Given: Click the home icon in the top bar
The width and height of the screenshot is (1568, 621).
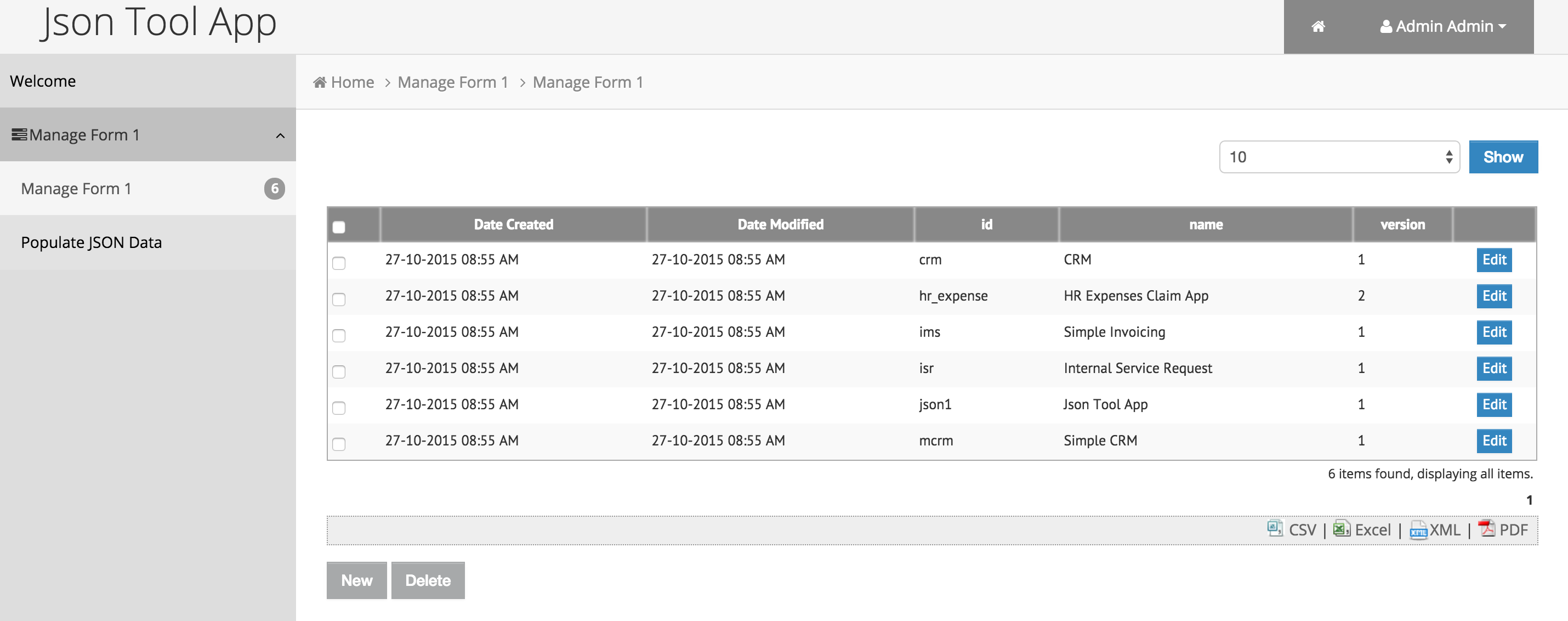Looking at the screenshot, I should coord(1318,26).
